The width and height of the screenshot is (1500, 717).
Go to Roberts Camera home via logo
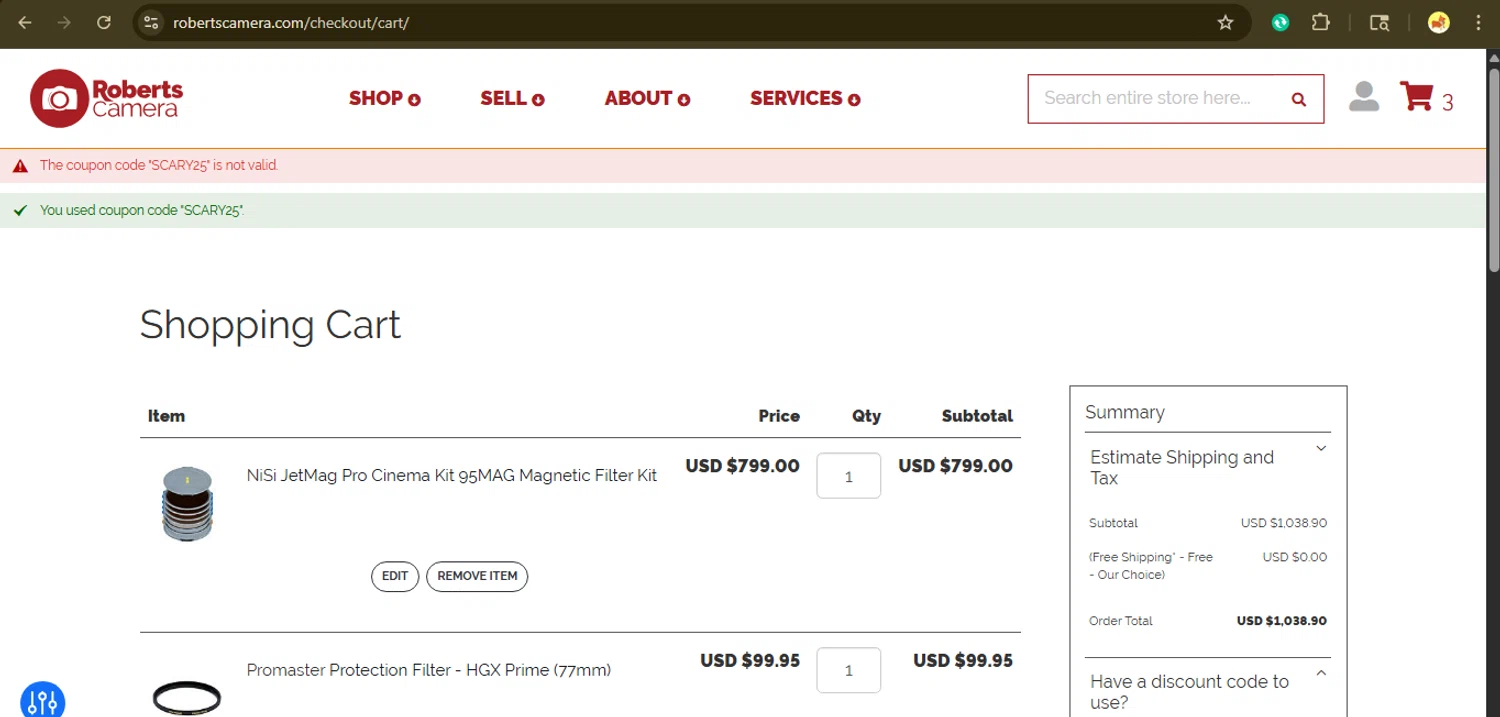(107, 98)
